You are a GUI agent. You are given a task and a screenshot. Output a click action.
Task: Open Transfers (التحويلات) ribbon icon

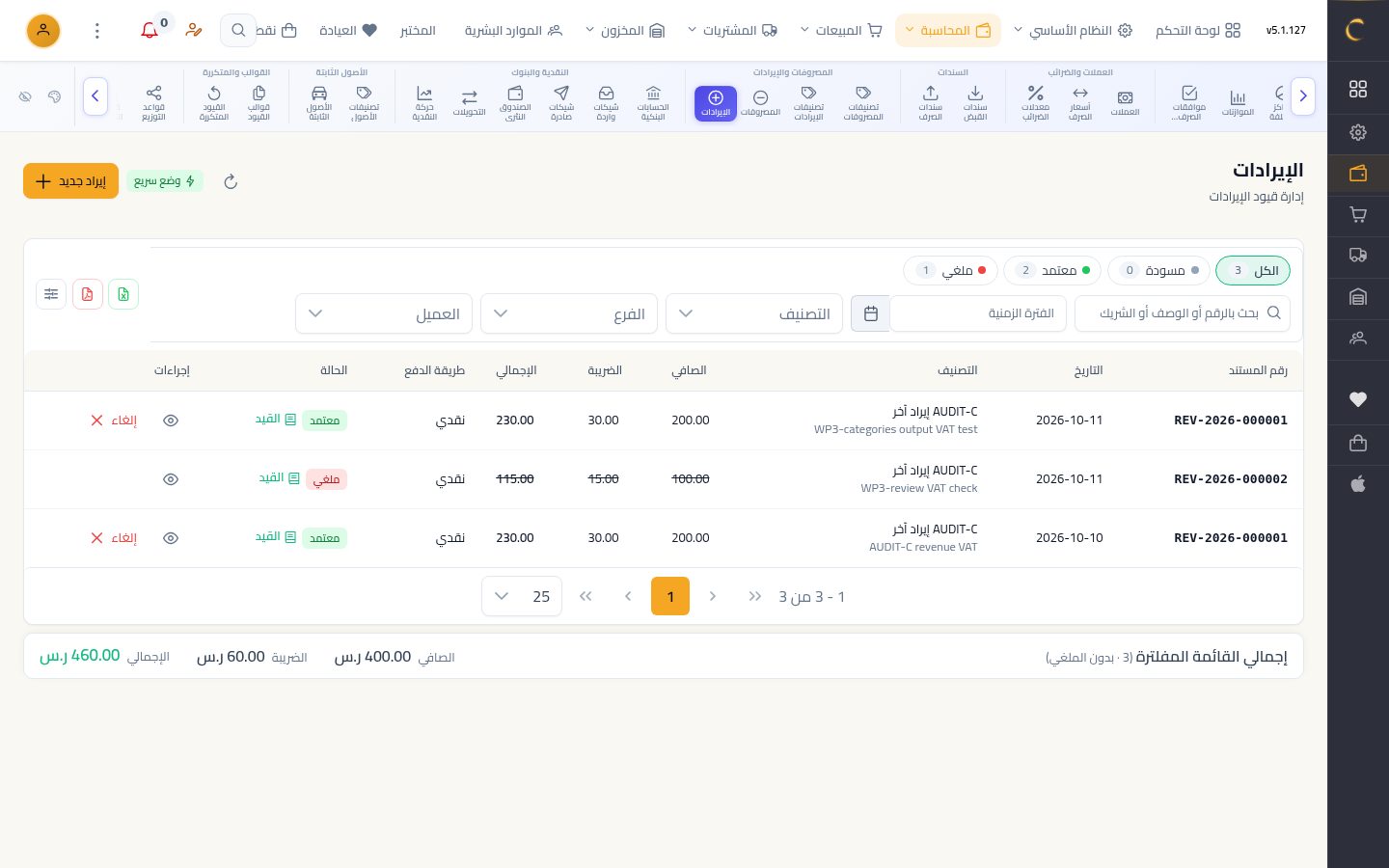[x=470, y=102]
